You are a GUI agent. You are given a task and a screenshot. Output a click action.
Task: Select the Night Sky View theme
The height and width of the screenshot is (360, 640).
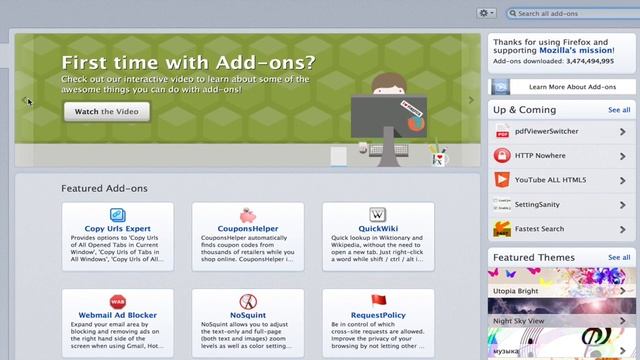[x=562, y=312]
